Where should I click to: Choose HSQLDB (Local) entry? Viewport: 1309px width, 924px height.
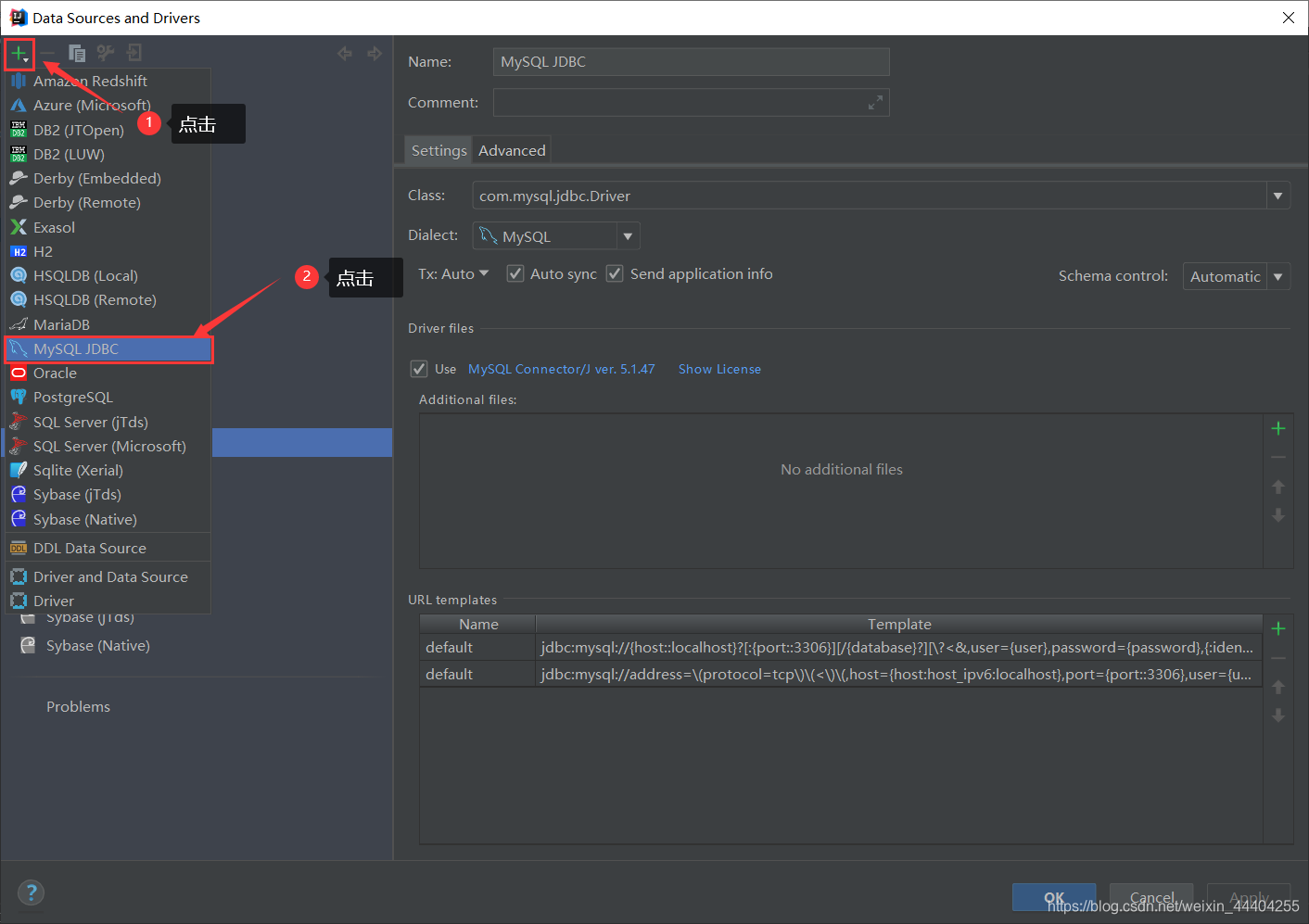[x=108, y=276]
